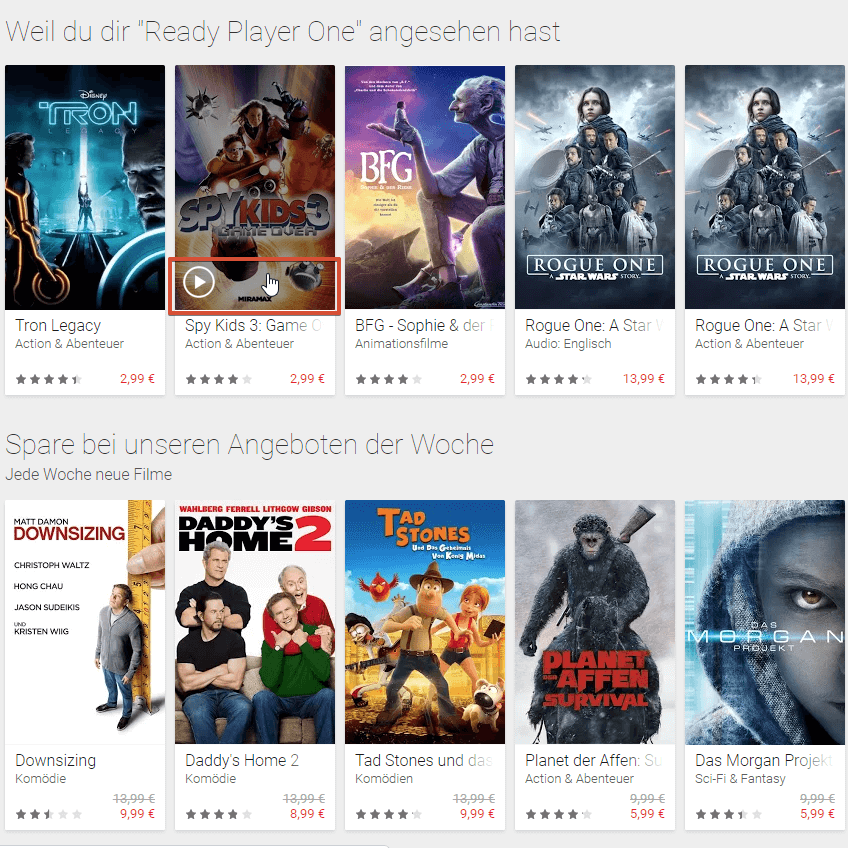Select Action & Abenteuer genre under Planet der Affen
This screenshot has width=848, height=848.
[x=579, y=778]
